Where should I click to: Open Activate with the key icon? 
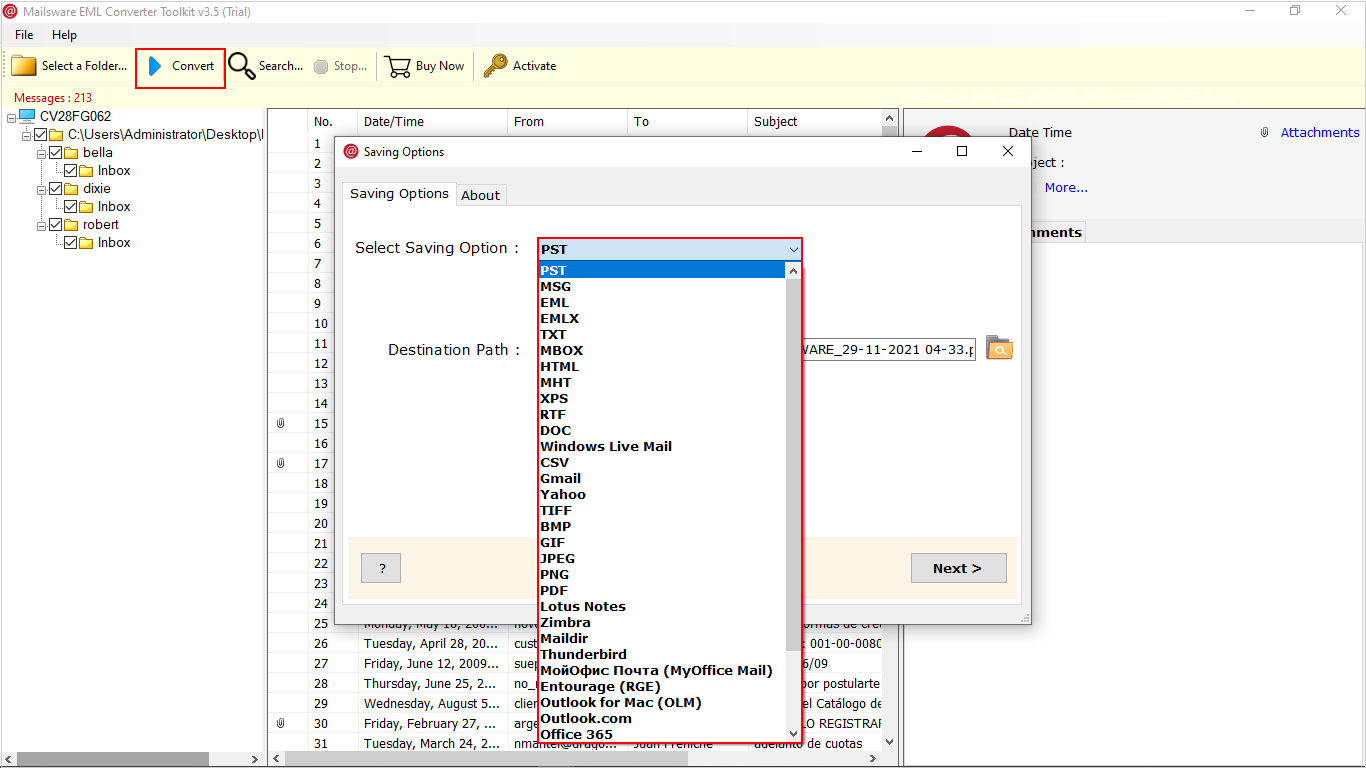click(495, 66)
